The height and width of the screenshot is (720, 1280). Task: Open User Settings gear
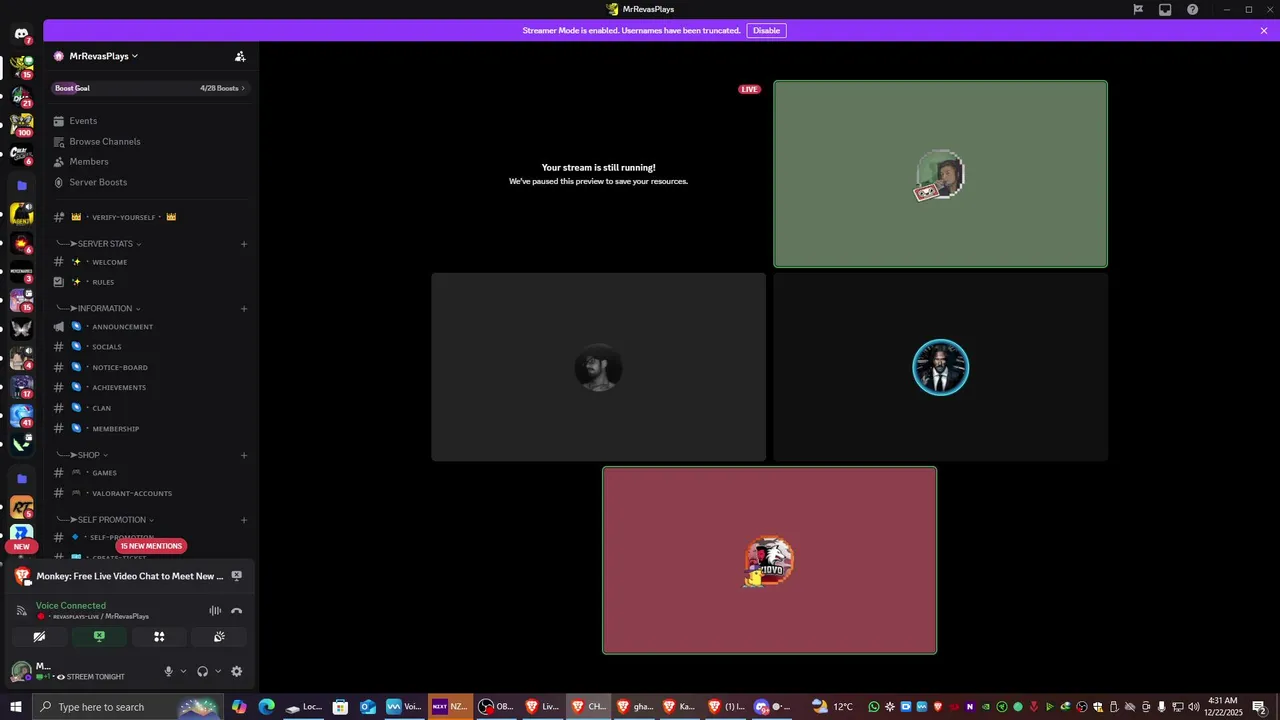tap(237, 672)
